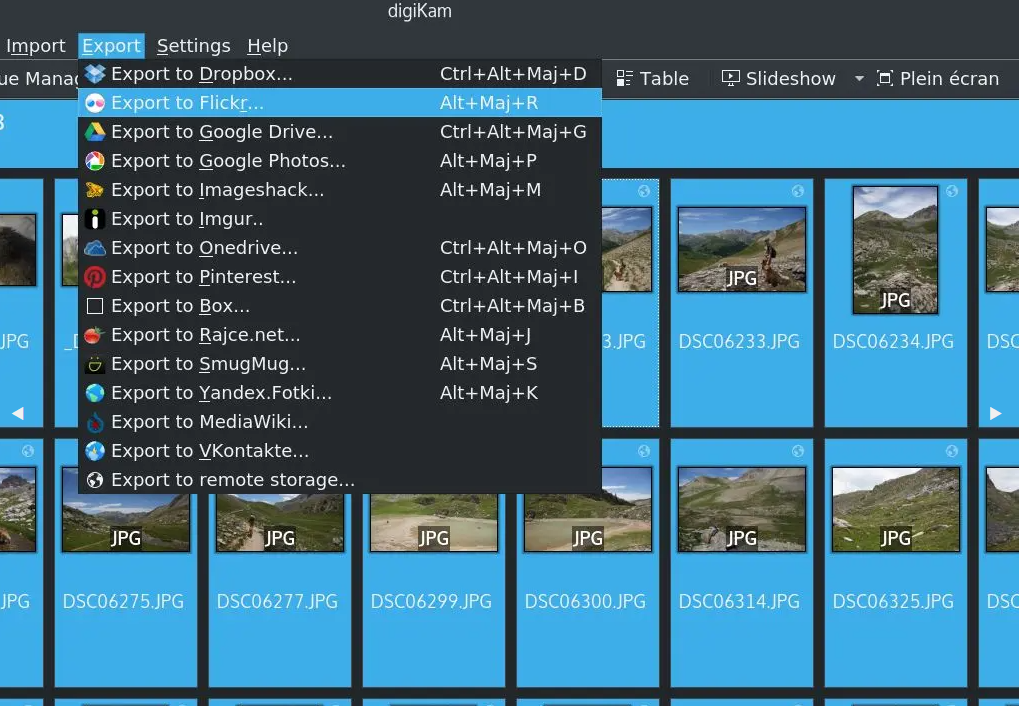Choose Export to Rajce.net...

coord(340,335)
